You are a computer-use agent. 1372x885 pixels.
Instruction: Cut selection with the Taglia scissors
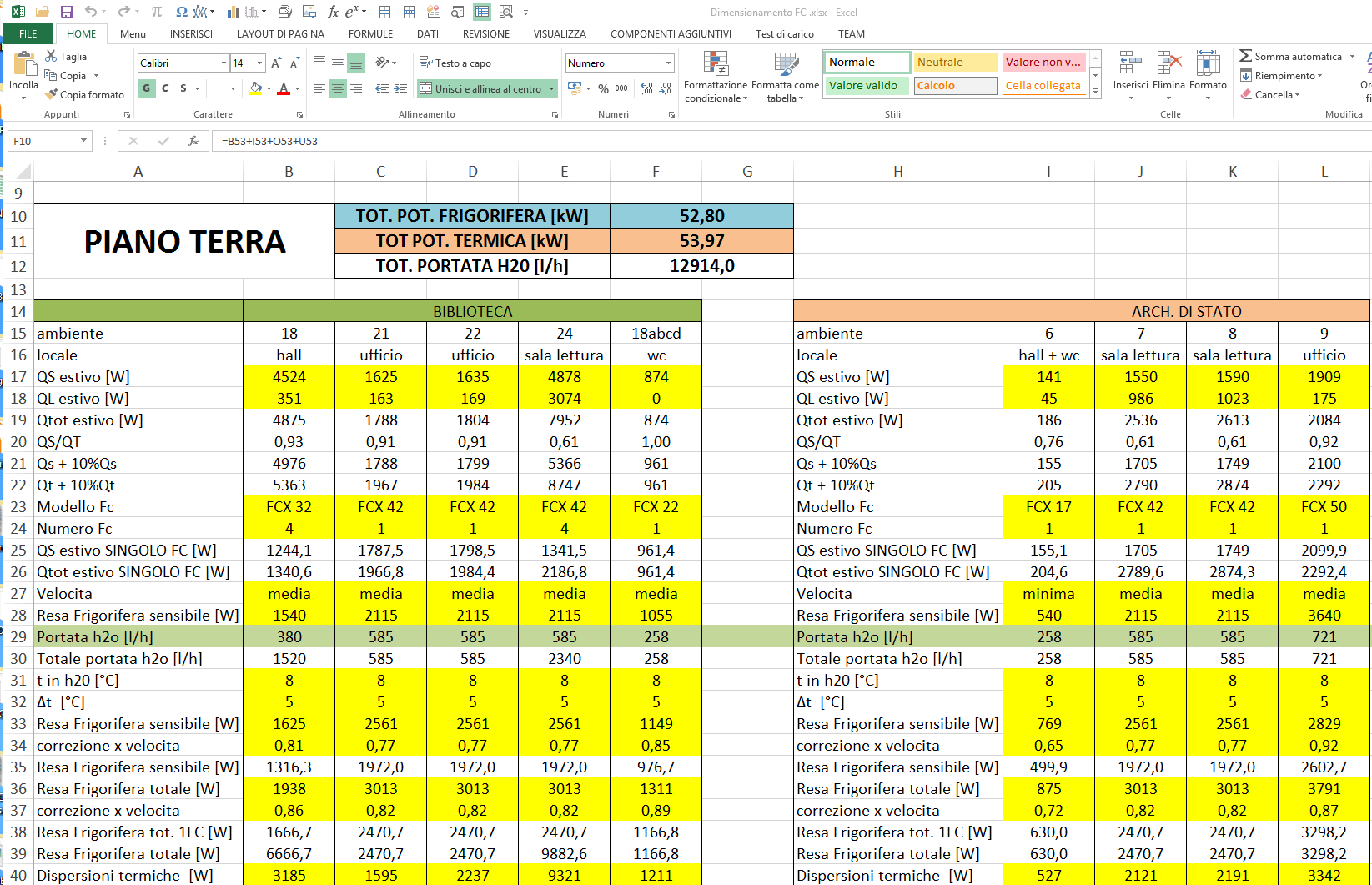pos(66,56)
